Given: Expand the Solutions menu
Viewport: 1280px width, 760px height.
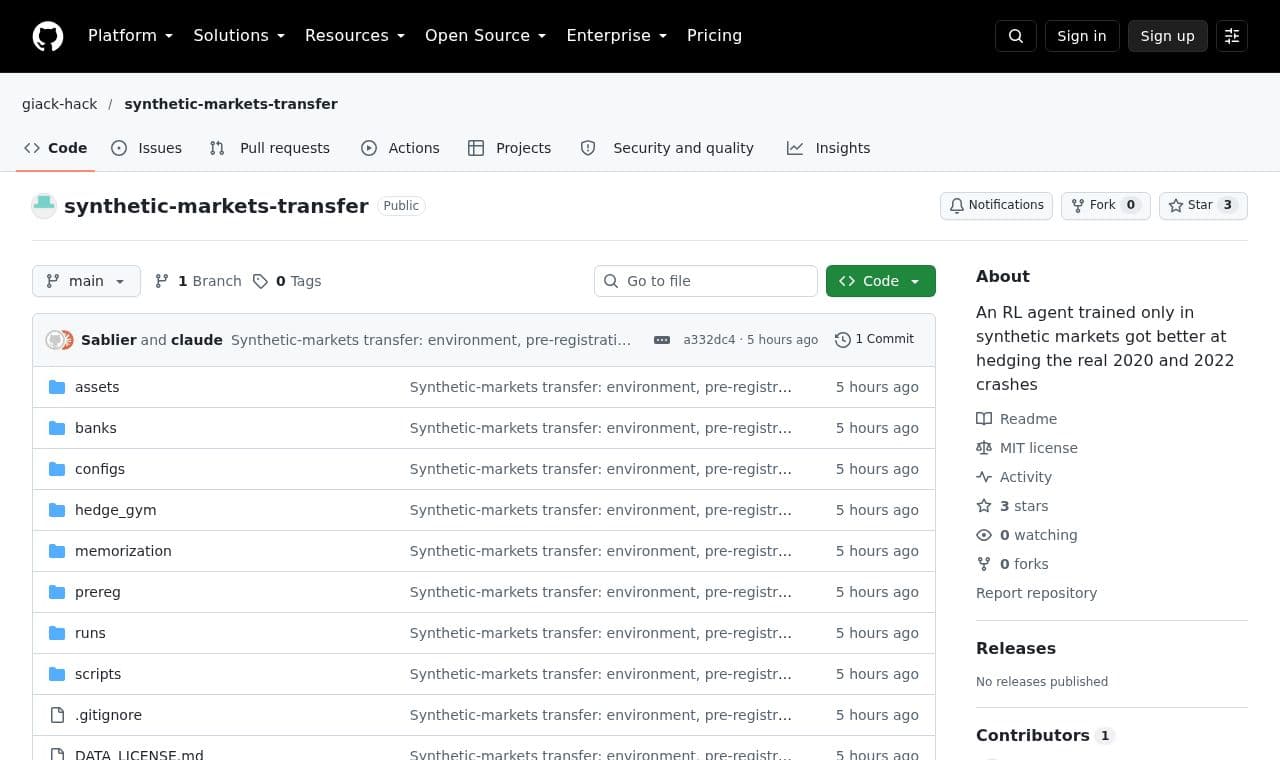Looking at the screenshot, I should click(x=239, y=36).
